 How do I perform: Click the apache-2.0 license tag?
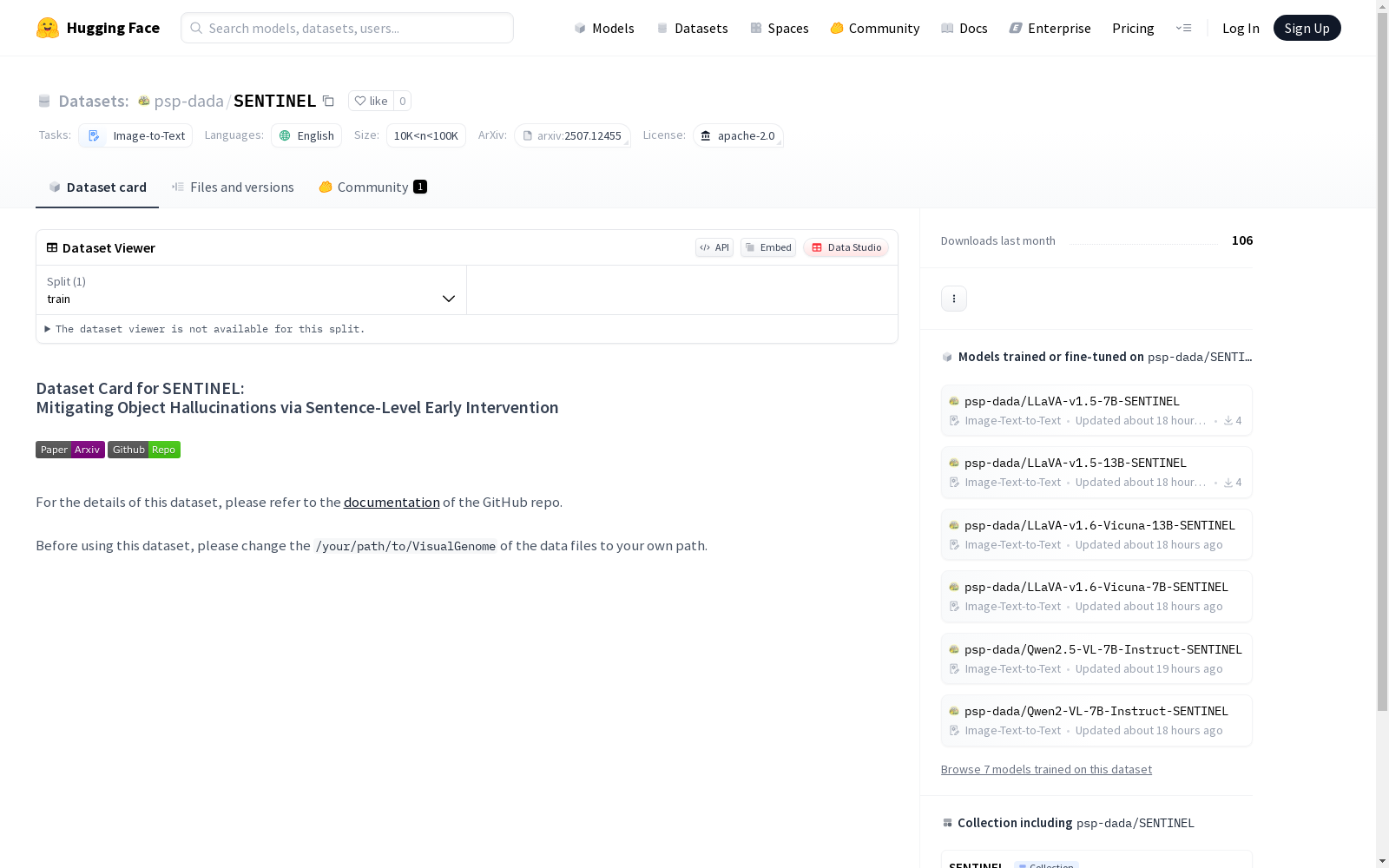(x=738, y=135)
